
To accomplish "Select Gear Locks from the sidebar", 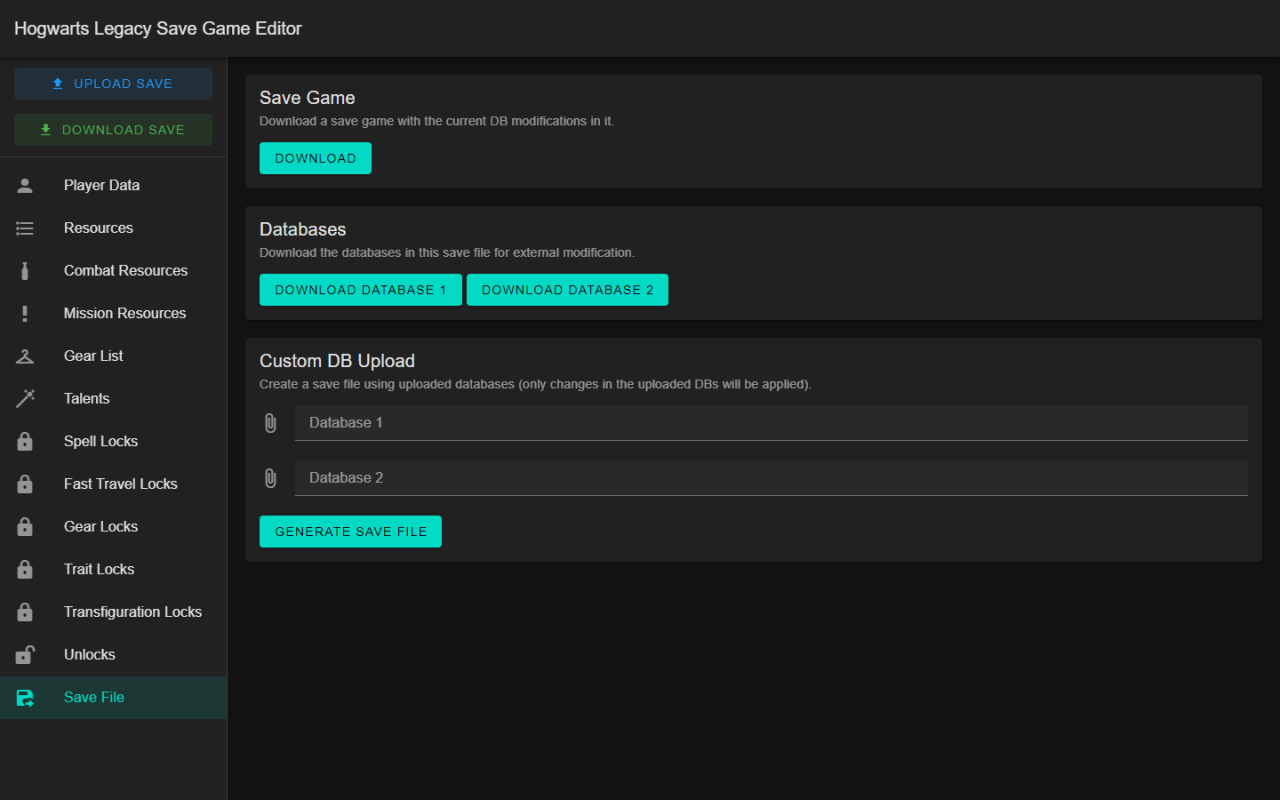I will tap(101, 527).
